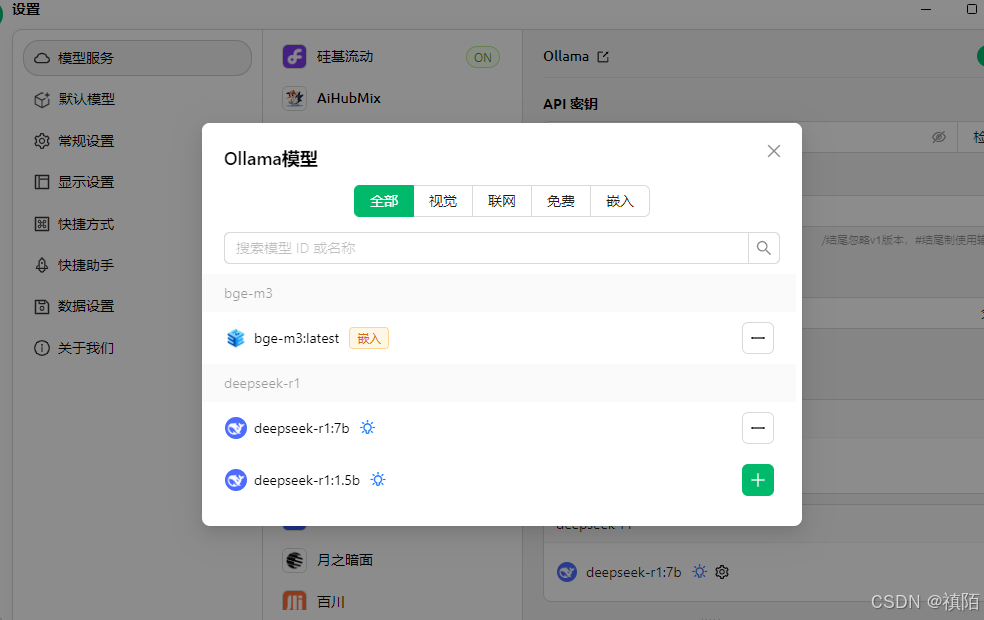Click the bge-m3:latest model name
The height and width of the screenshot is (620, 984).
[x=296, y=338]
